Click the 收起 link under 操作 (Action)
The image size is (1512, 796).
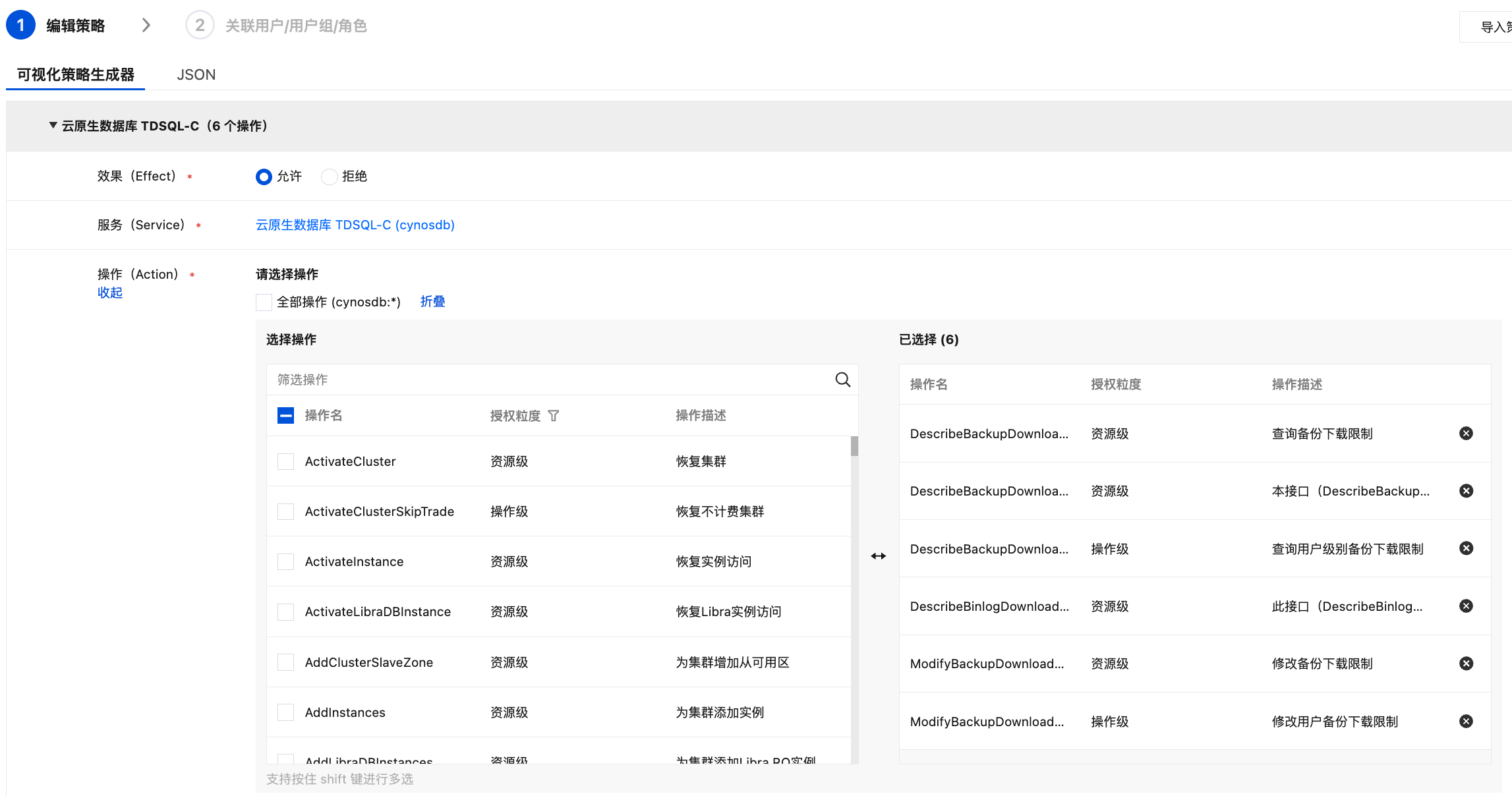click(x=110, y=293)
